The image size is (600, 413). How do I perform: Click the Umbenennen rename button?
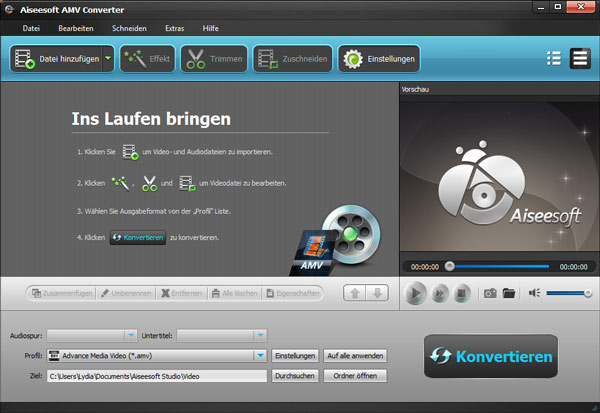click(126, 293)
